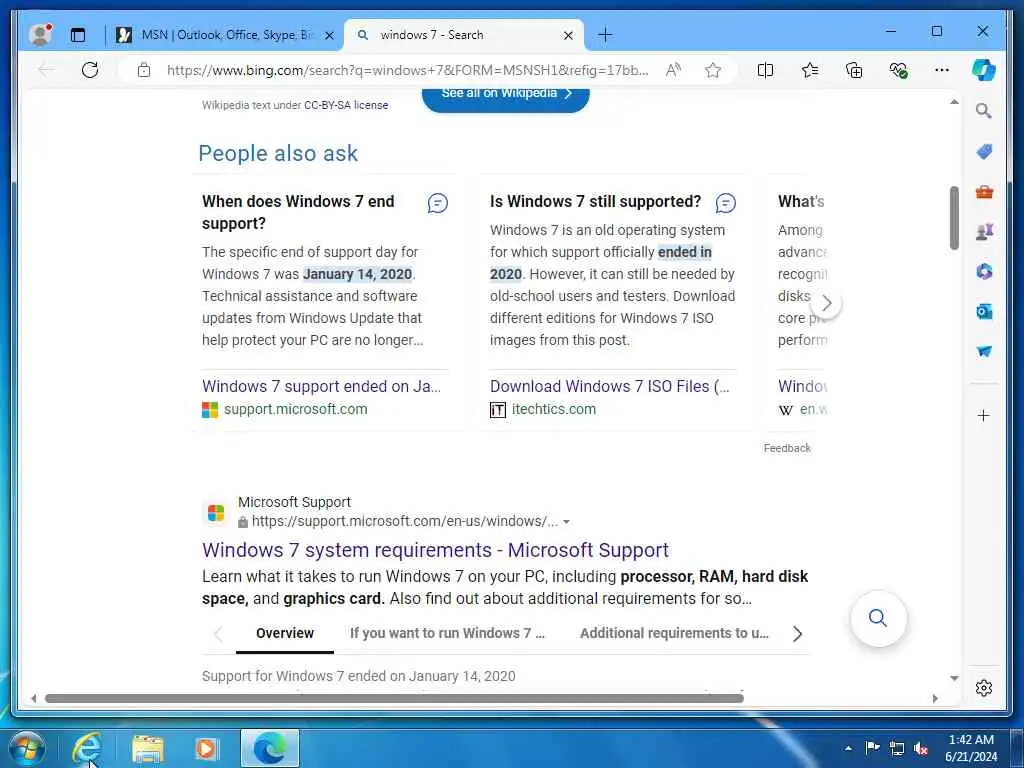Open Windows Media Player on taskbar
Image resolution: width=1024 pixels, height=768 pixels.
[x=207, y=748]
